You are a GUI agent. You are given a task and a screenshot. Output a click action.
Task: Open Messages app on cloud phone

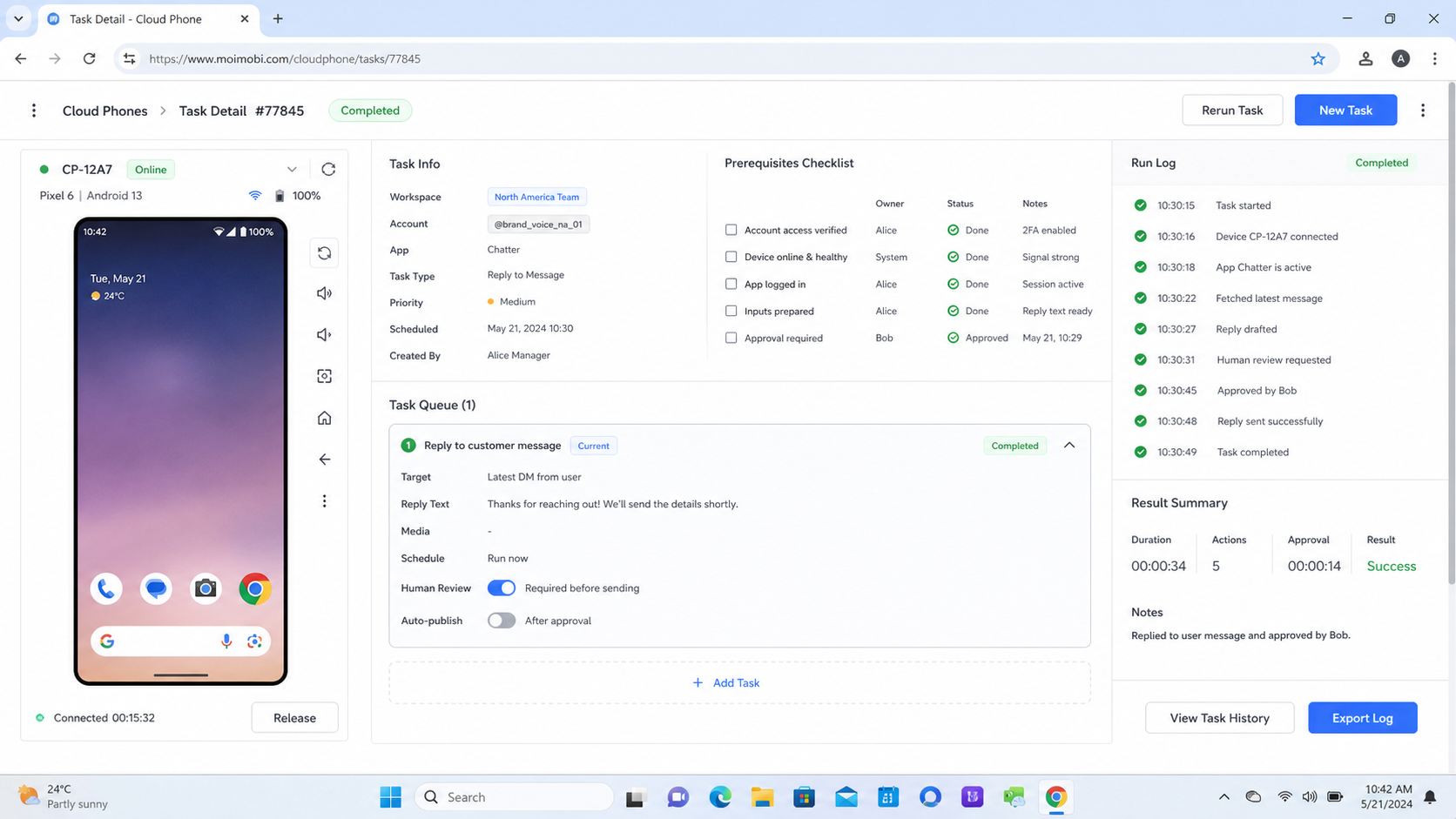coord(156,589)
